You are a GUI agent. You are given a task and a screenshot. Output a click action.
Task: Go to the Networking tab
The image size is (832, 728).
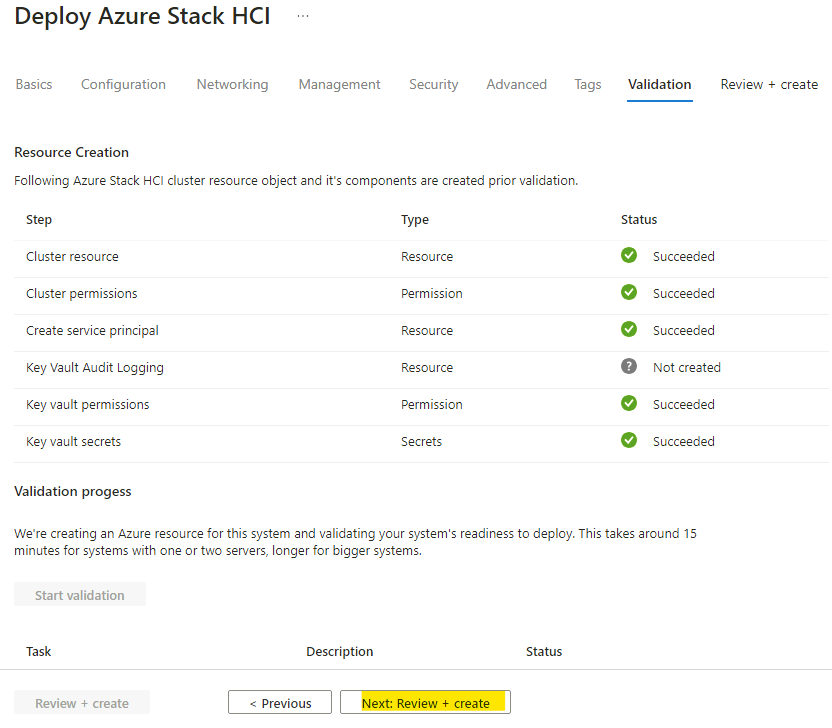[x=232, y=84]
